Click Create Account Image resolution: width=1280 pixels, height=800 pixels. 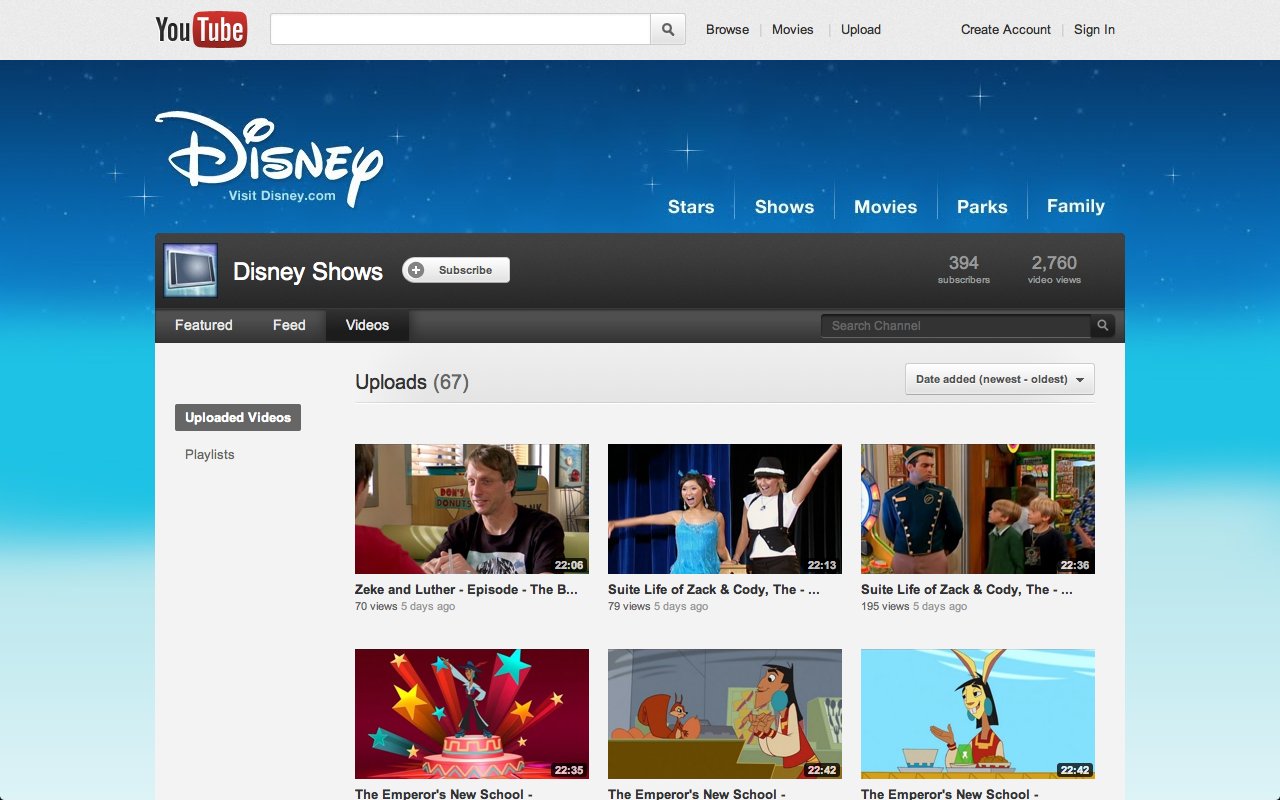pos(1005,29)
